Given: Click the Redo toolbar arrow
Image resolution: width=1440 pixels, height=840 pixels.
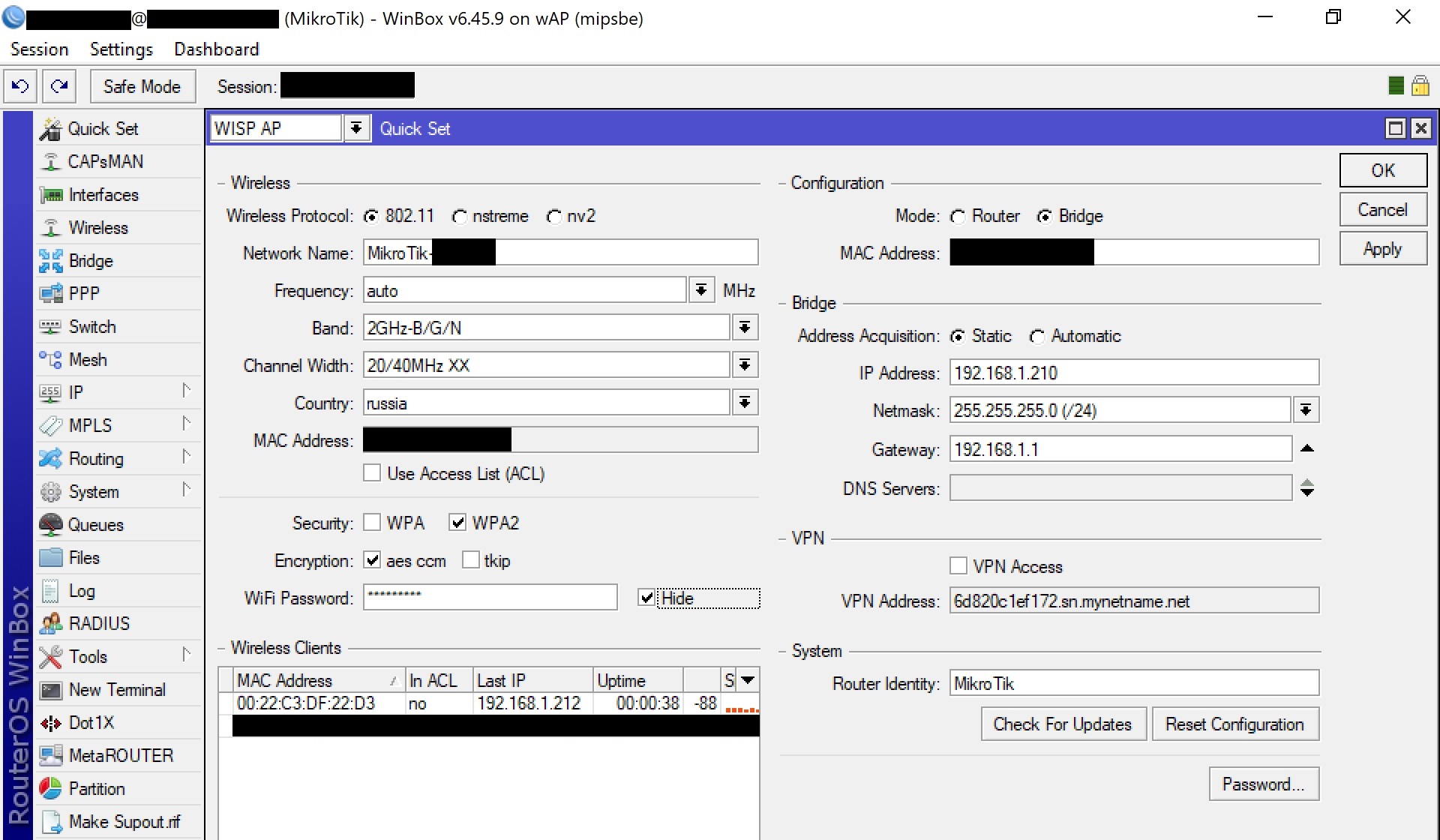Looking at the screenshot, I should [x=59, y=86].
